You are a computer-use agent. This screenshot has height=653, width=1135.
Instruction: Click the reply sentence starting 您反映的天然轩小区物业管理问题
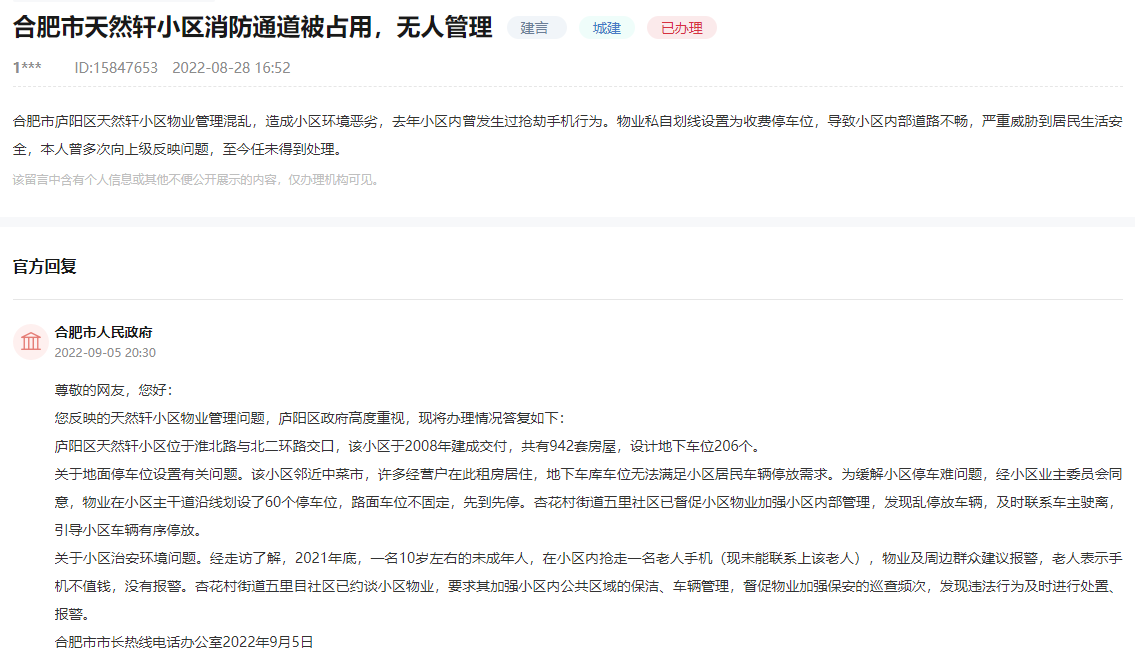[309, 418]
